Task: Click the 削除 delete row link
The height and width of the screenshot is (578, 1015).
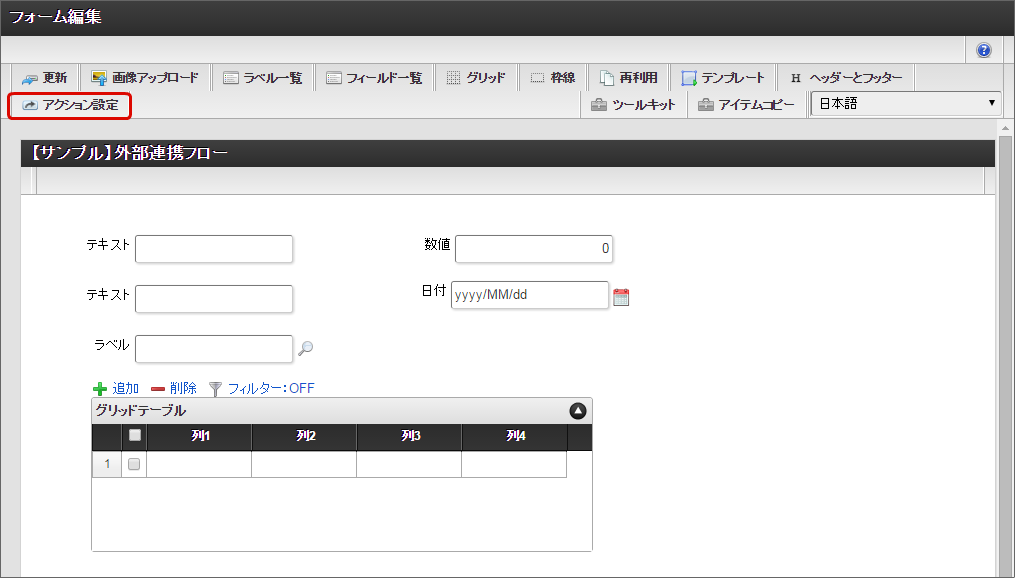Action: tap(174, 388)
